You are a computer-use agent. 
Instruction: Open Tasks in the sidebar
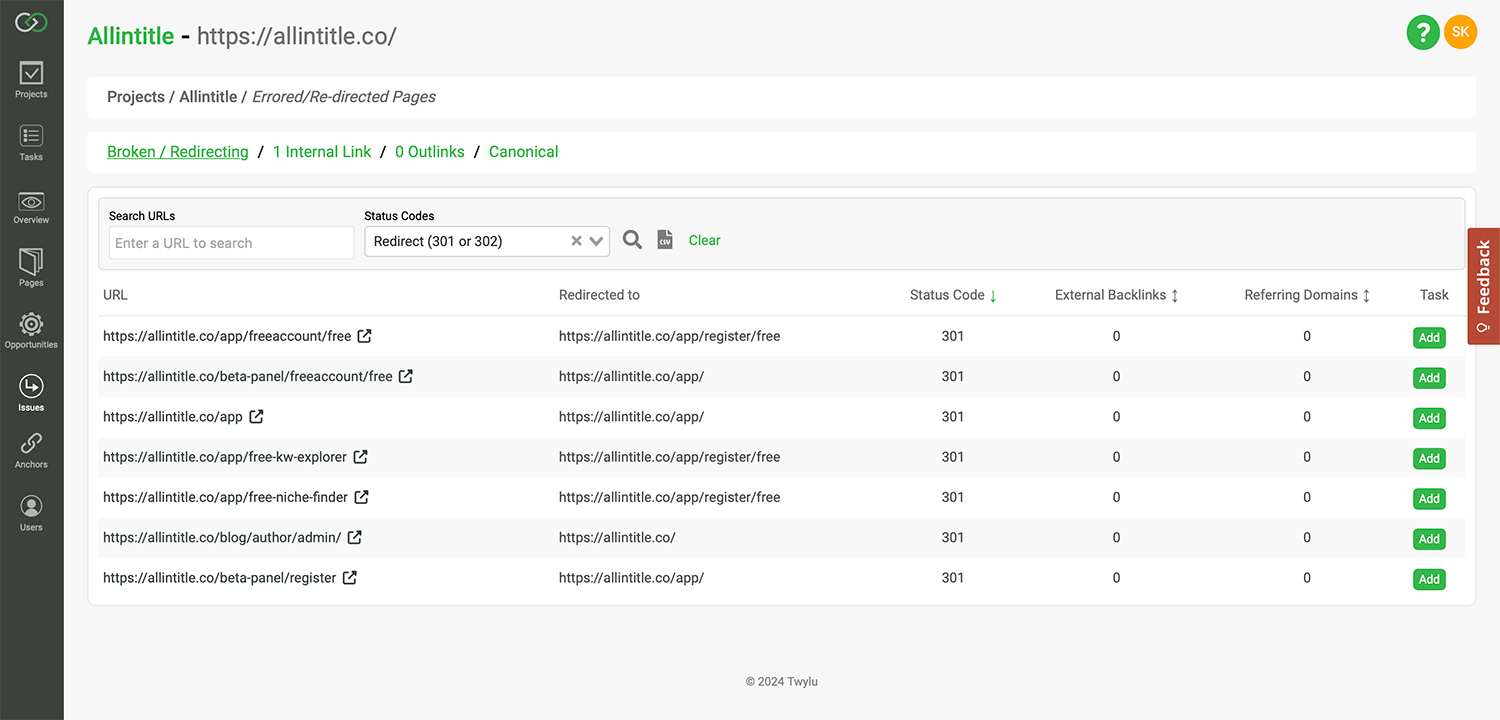(x=31, y=143)
